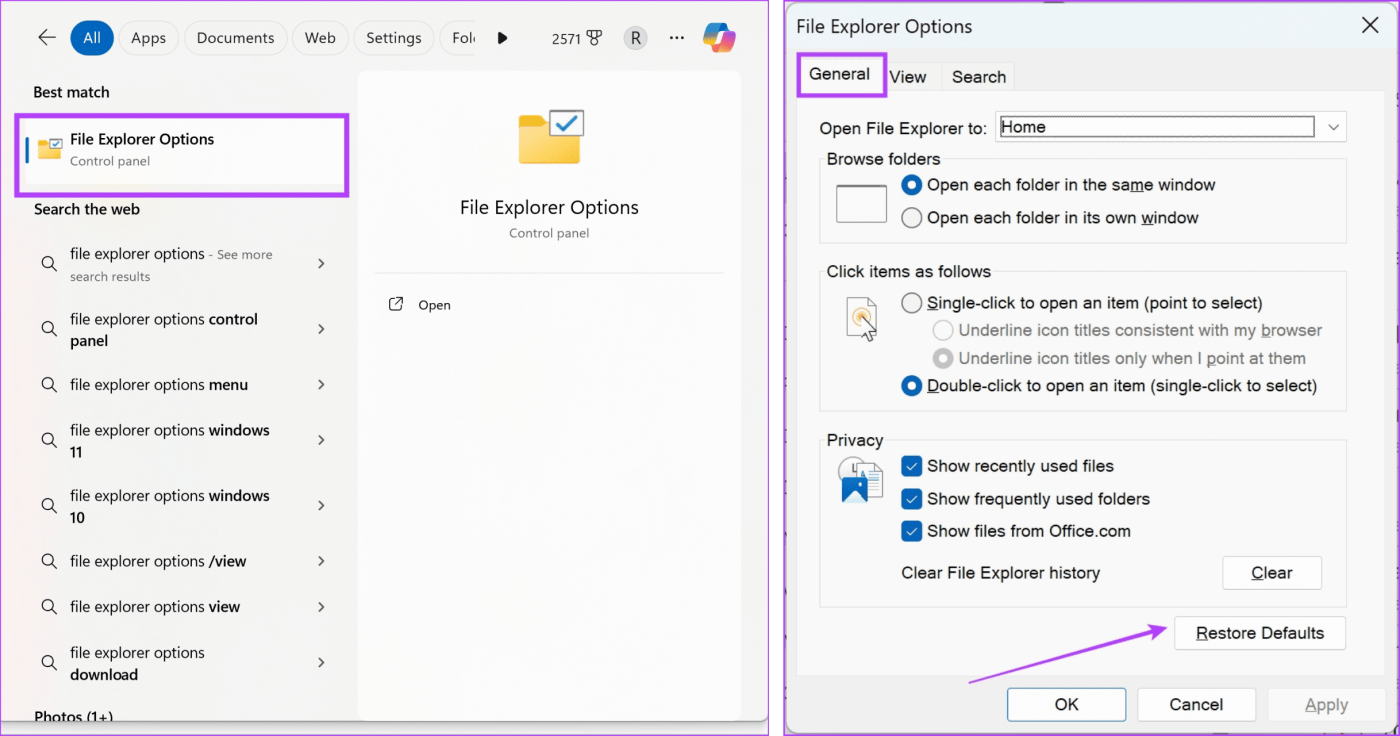Screen dimensions: 1400x736
Task: Click the click-items cursor document icon
Action: pyautogui.click(x=861, y=319)
